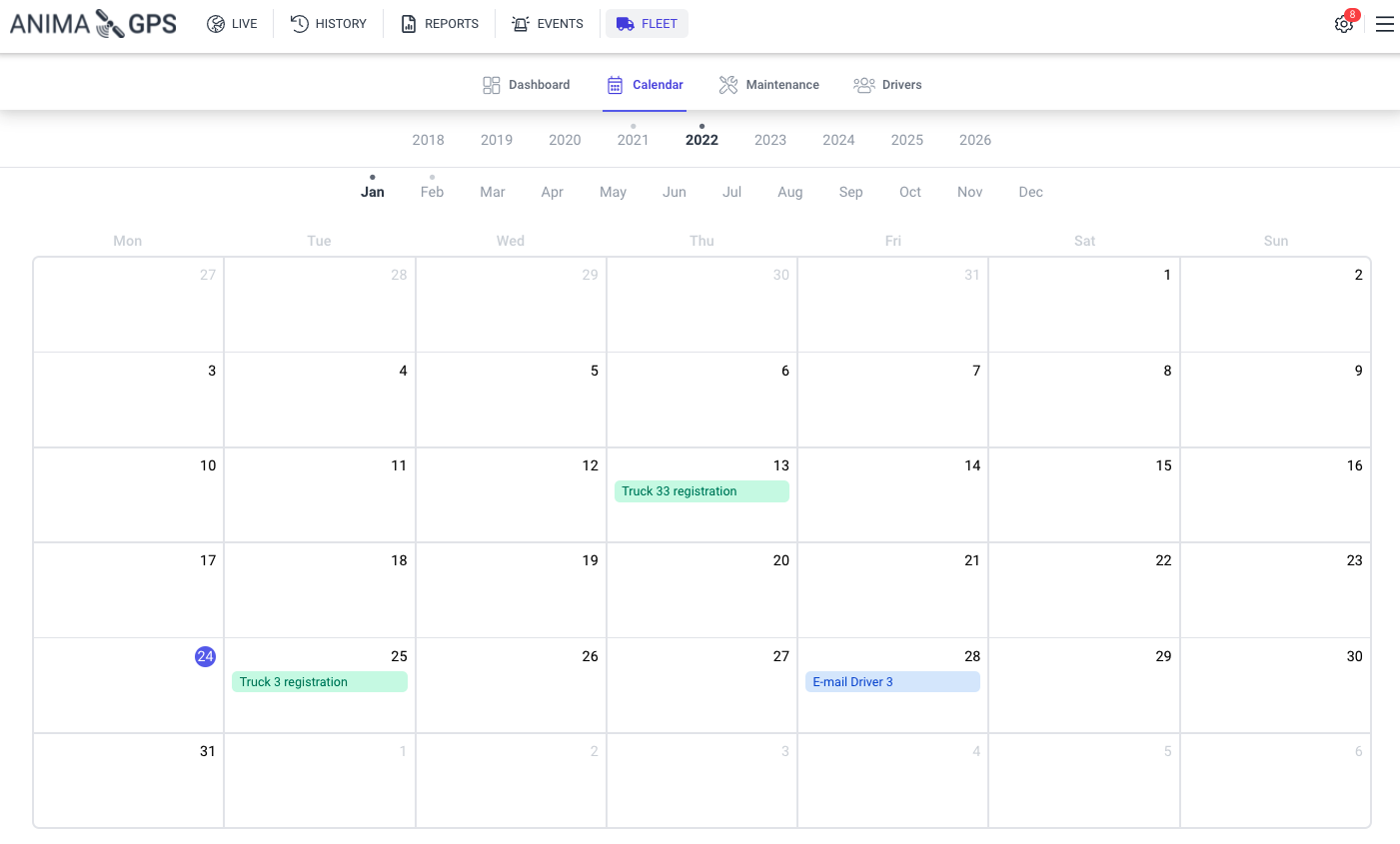1400x844 pixels.
Task: Select the Maintenance wrench icon
Action: tap(728, 84)
